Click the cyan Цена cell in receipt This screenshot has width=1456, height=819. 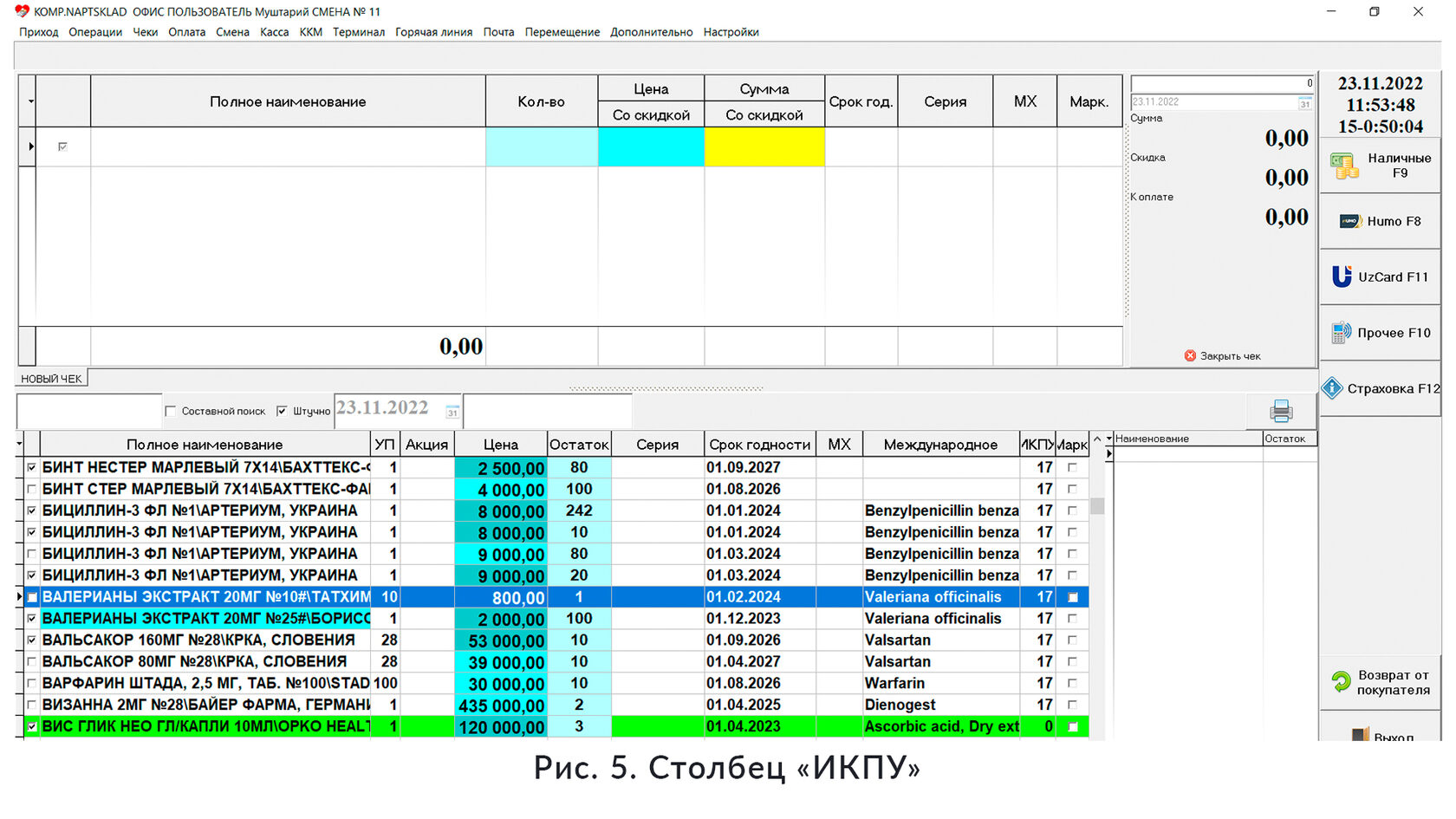(651, 146)
